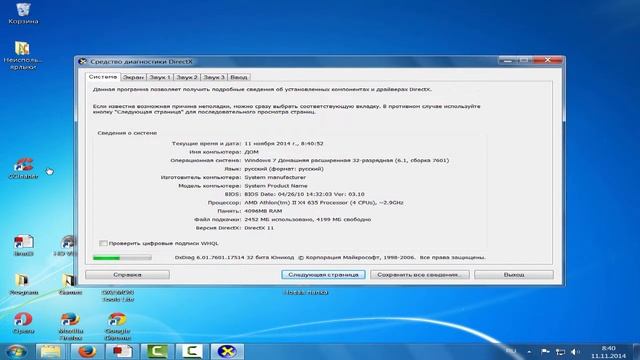
Task: Click the 4096MB RAM value
Action: [263, 211]
